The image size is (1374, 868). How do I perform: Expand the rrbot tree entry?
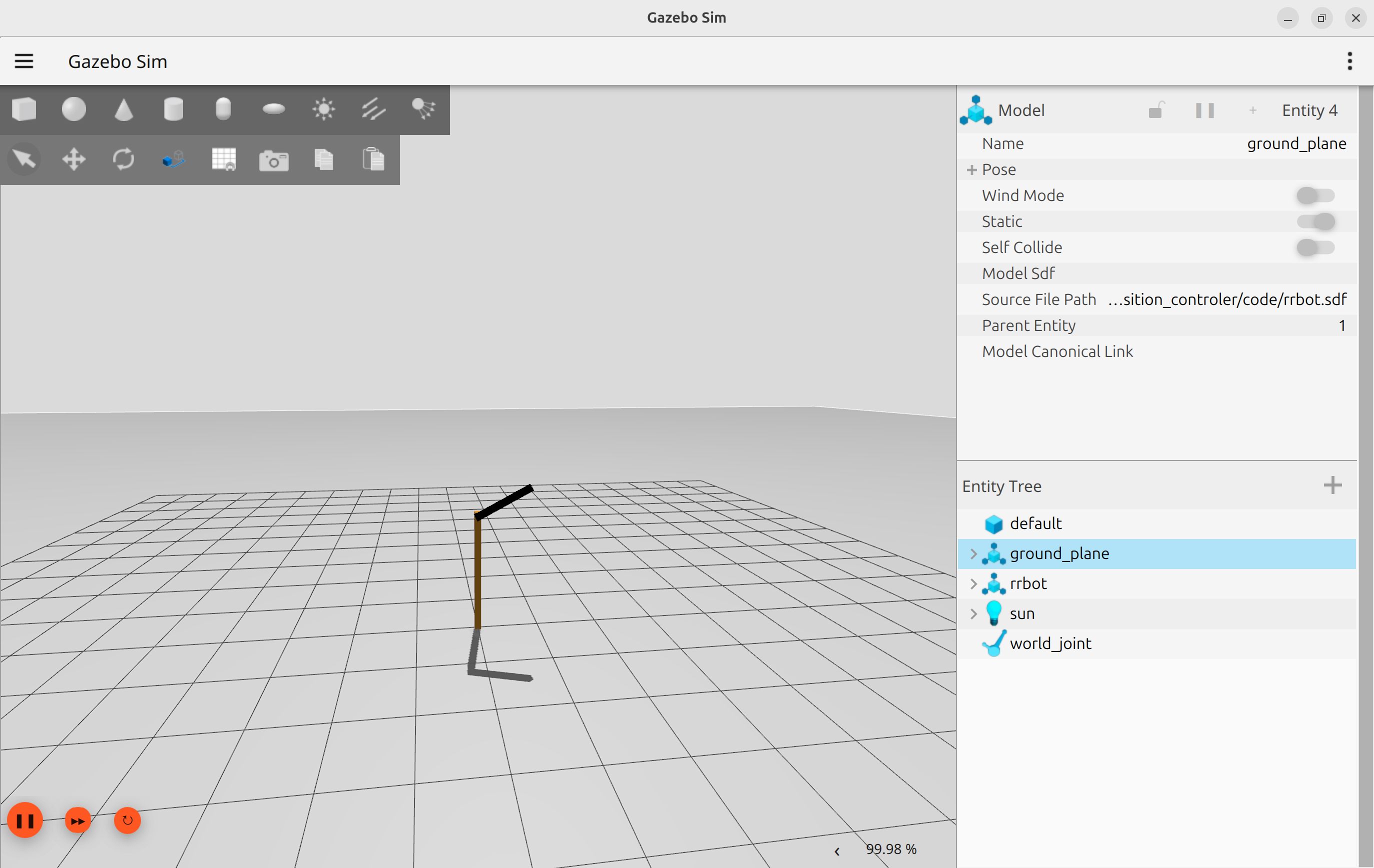[x=973, y=584]
